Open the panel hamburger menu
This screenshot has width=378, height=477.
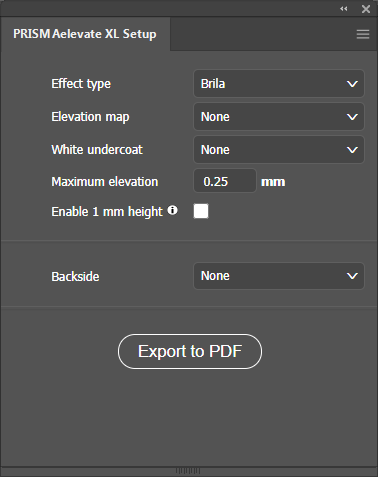pyautogui.click(x=363, y=34)
